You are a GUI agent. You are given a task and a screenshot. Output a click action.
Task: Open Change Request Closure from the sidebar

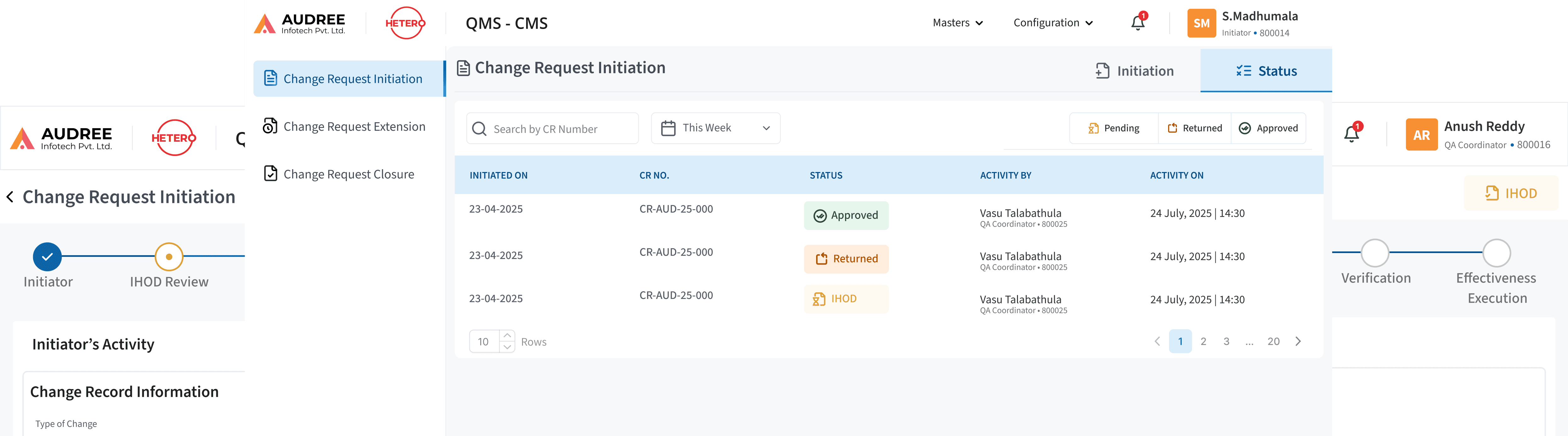click(x=270, y=174)
